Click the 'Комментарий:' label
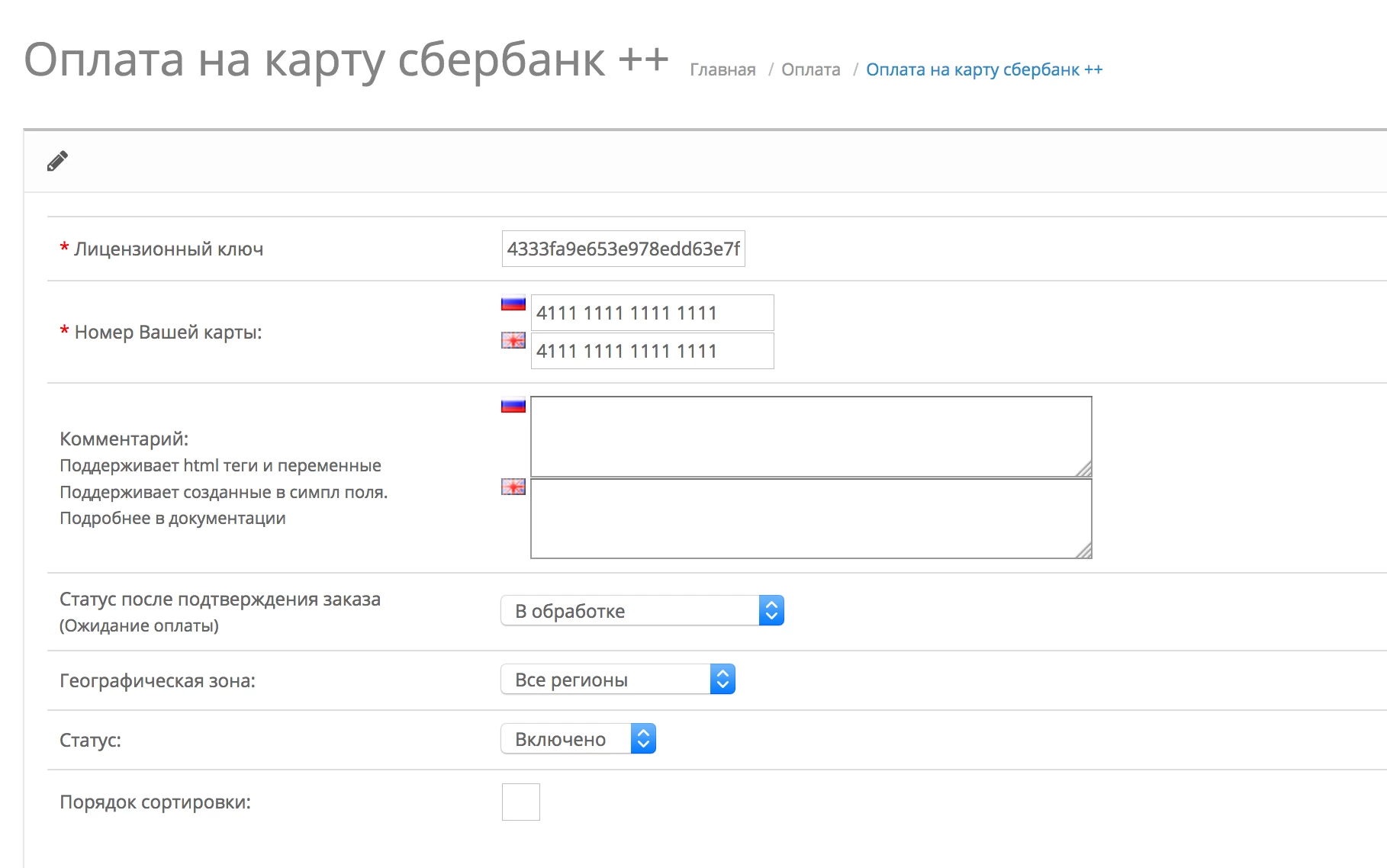Viewport: 1387px width, 868px height. [x=124, y=439]
